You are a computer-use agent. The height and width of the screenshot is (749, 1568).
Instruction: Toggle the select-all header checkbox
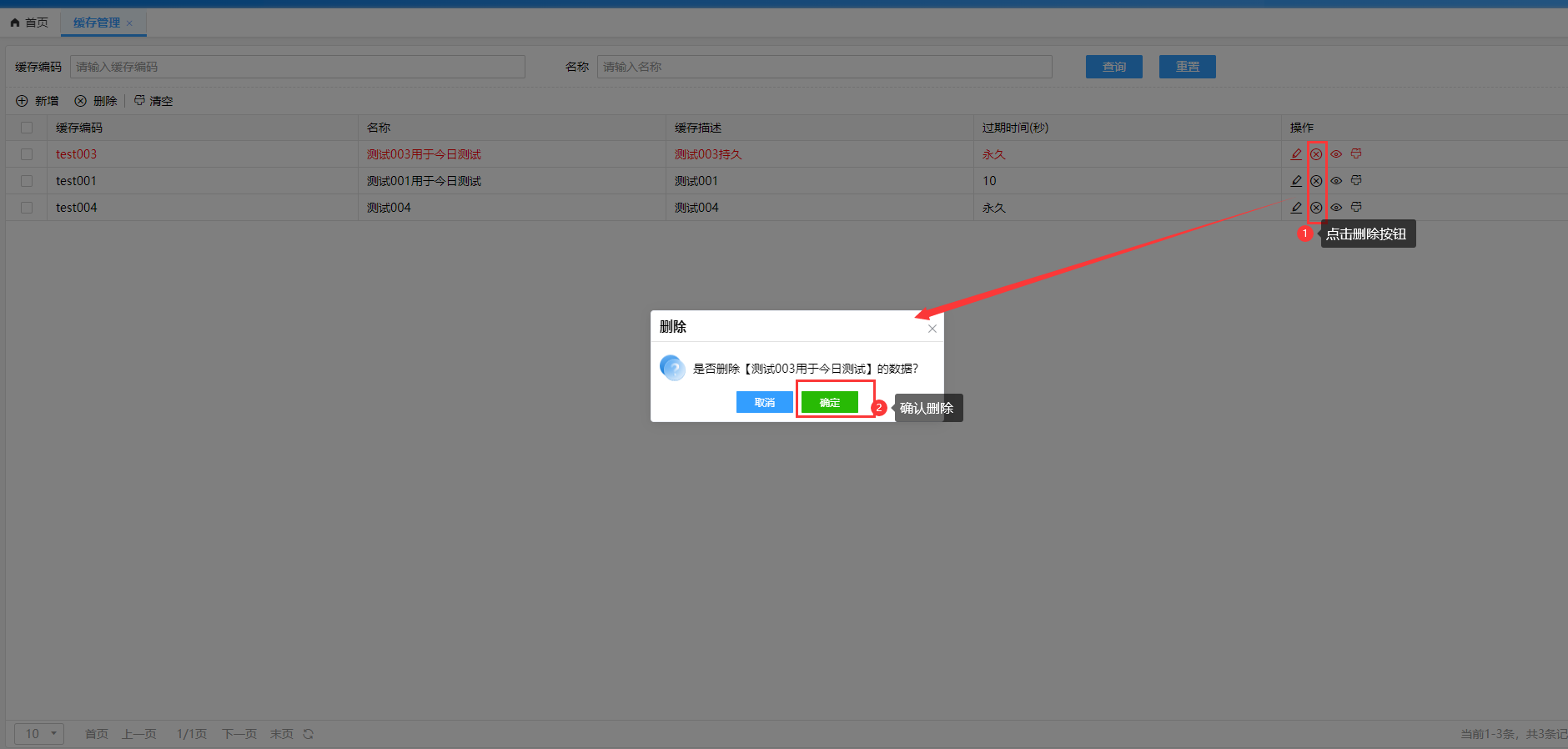[x=27, y=128]
